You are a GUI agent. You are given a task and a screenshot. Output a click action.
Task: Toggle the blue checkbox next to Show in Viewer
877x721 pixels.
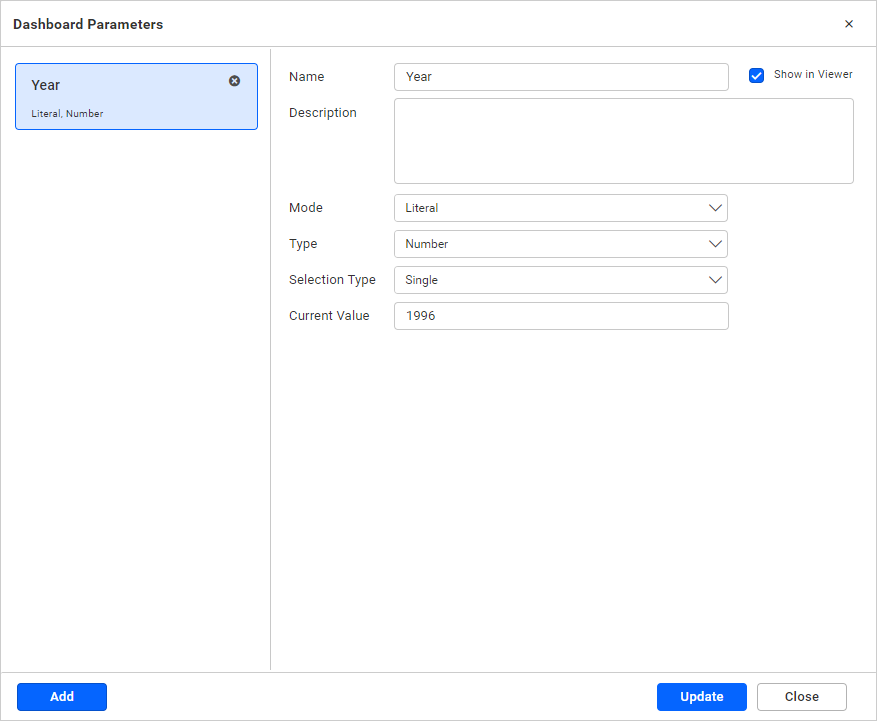coord(756,74)
